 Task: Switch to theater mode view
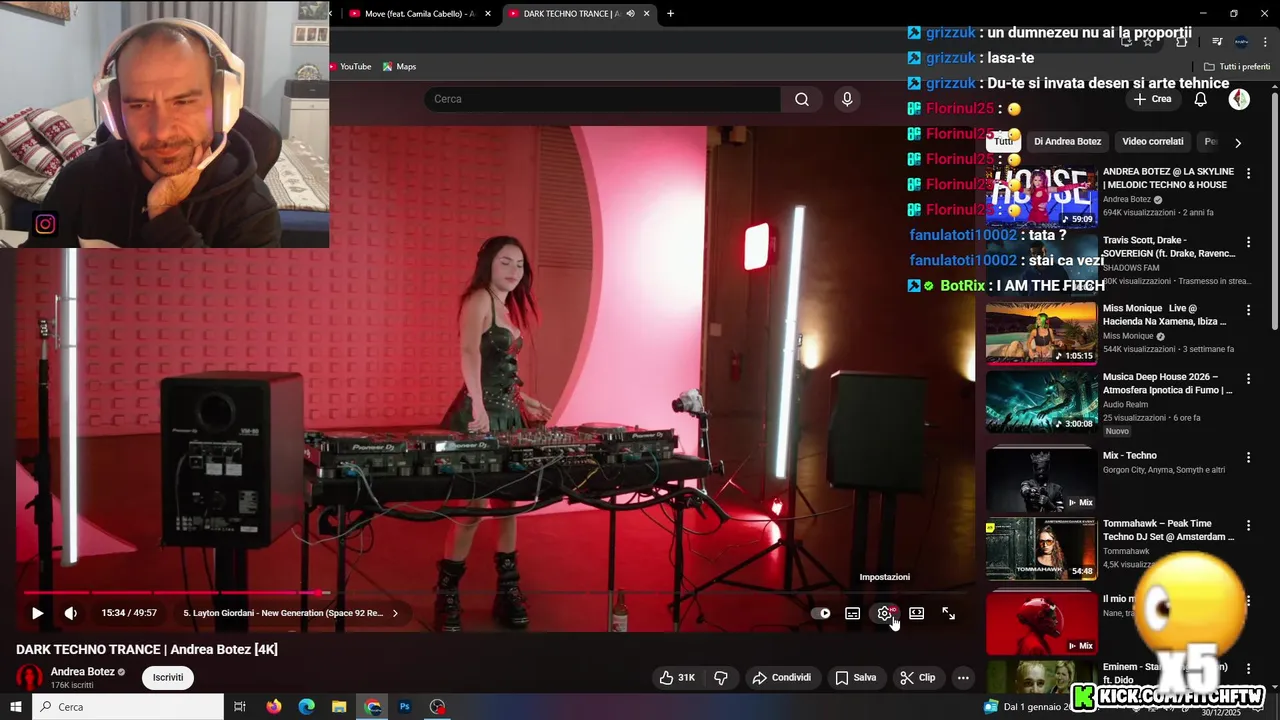click(x=916, y=613)
